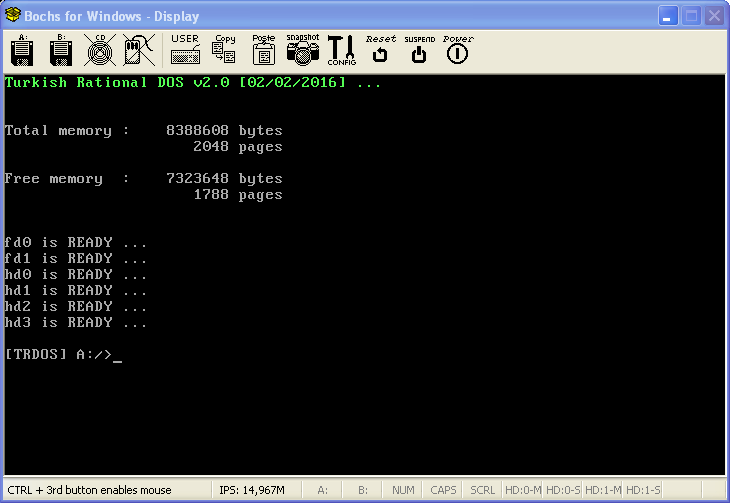The image size is (730, 503).
Task: Click the HD:0-M status bar indicator
Action: point(522,490)
